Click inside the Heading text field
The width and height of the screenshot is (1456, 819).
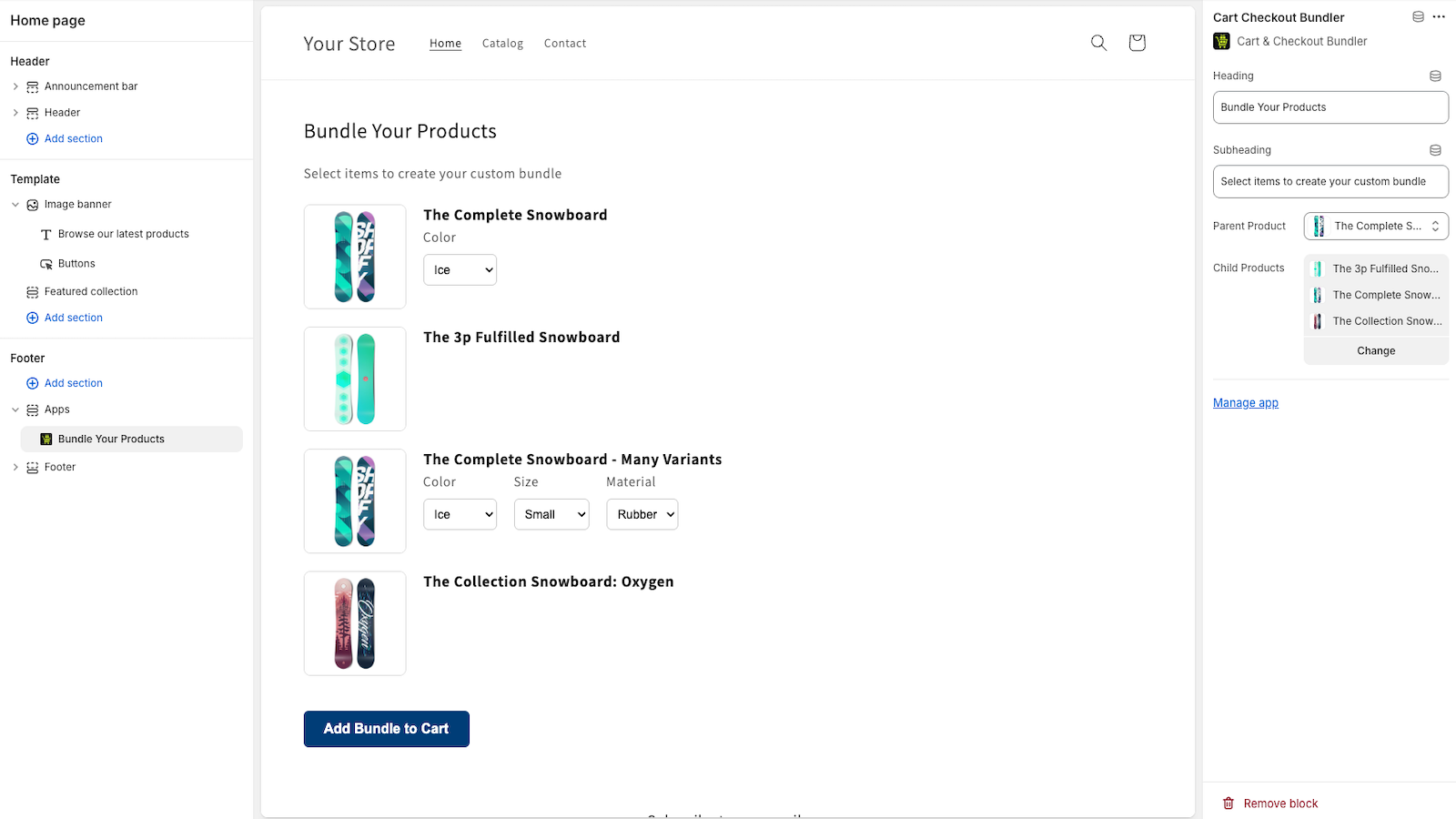(x=1330, y=107)
